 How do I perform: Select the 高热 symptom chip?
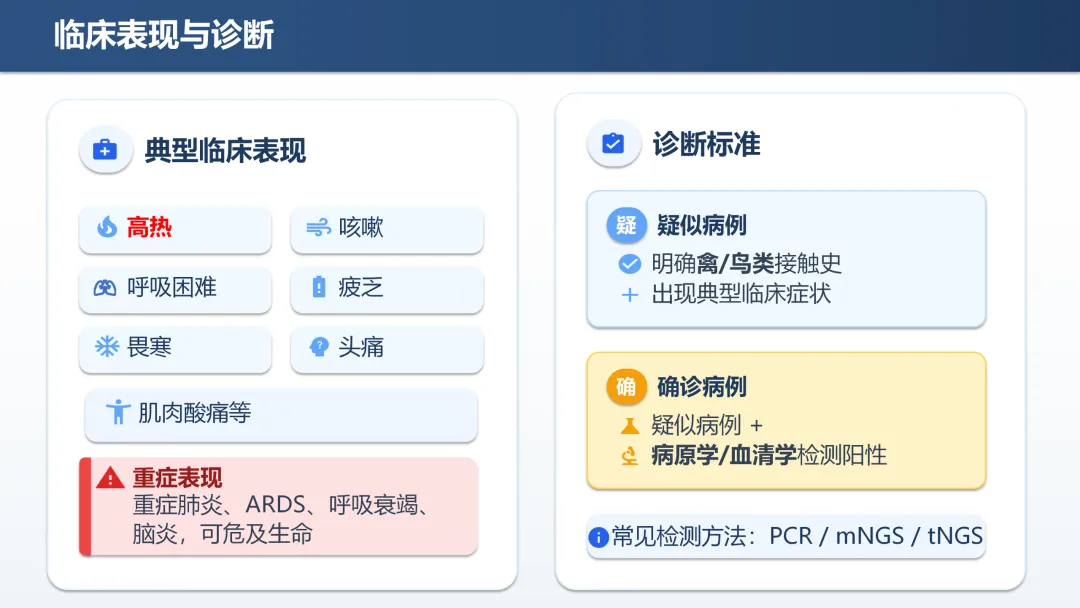(x=175, y=229)
